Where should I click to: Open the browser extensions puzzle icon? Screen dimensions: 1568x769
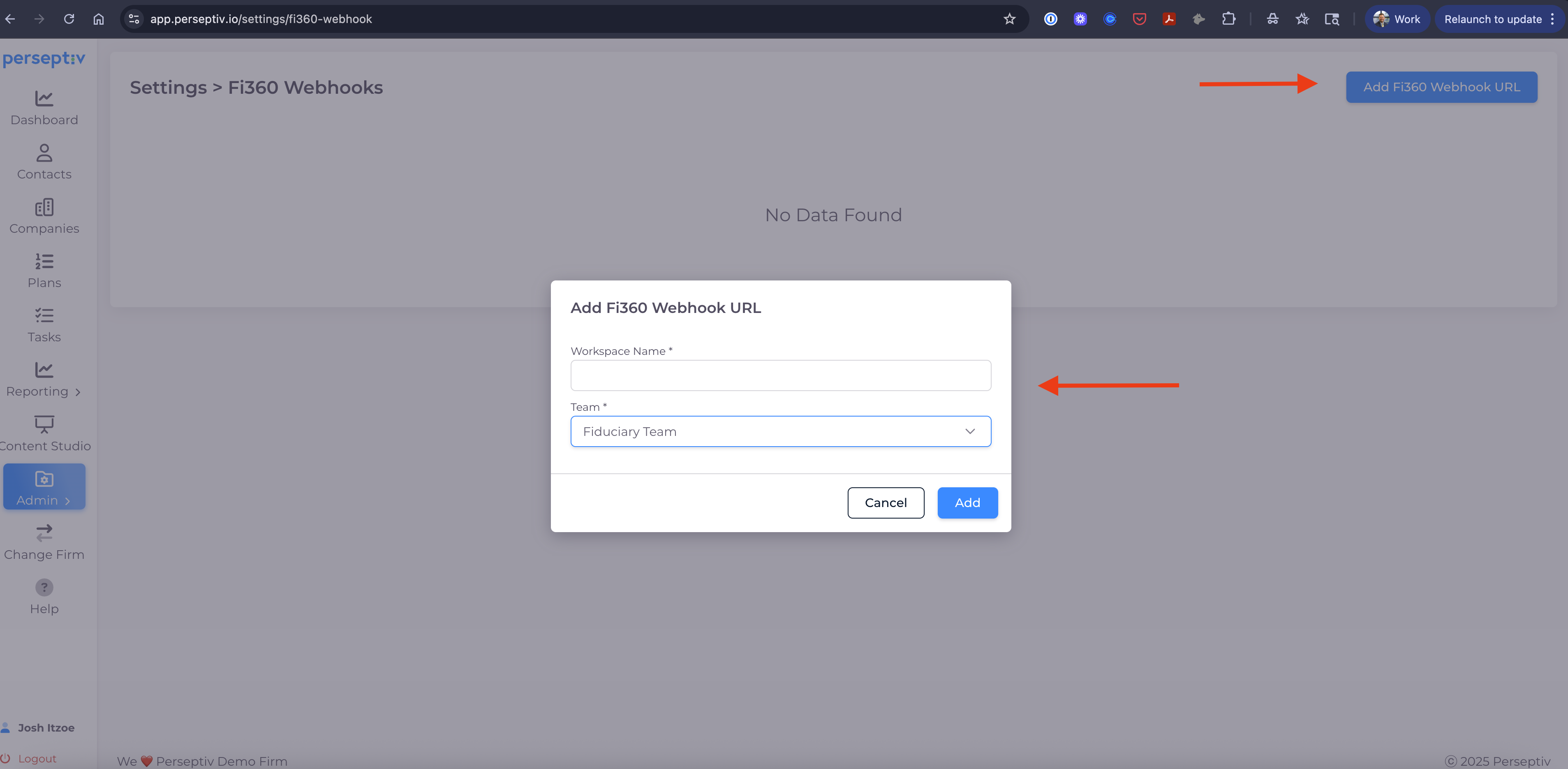coord(1228,19)
